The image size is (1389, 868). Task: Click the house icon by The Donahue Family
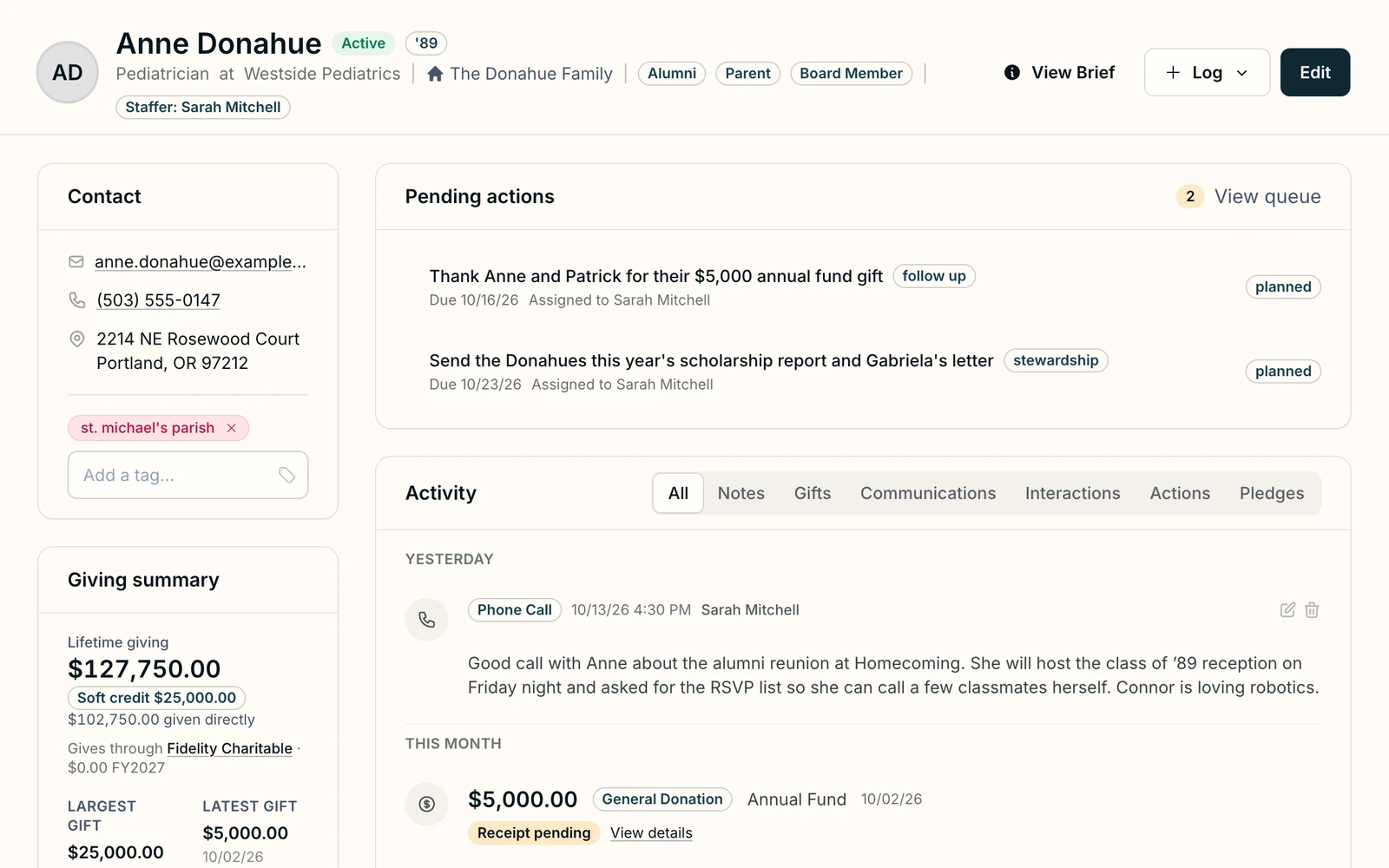click(436, 74)
